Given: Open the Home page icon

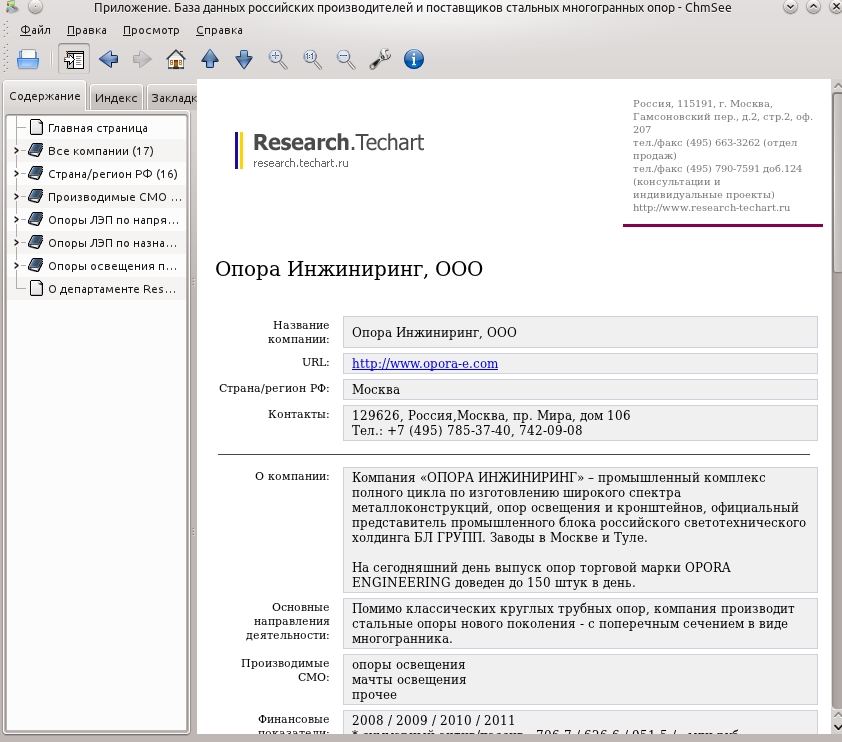Looking at the screenshot, I should (176, 59).
